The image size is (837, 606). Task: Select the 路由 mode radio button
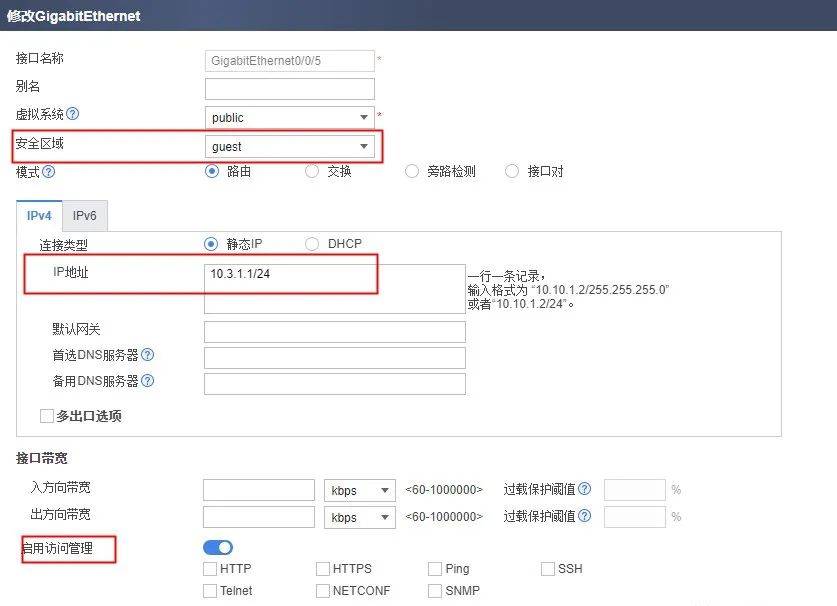pyautogui.click(x=212, y=171)
